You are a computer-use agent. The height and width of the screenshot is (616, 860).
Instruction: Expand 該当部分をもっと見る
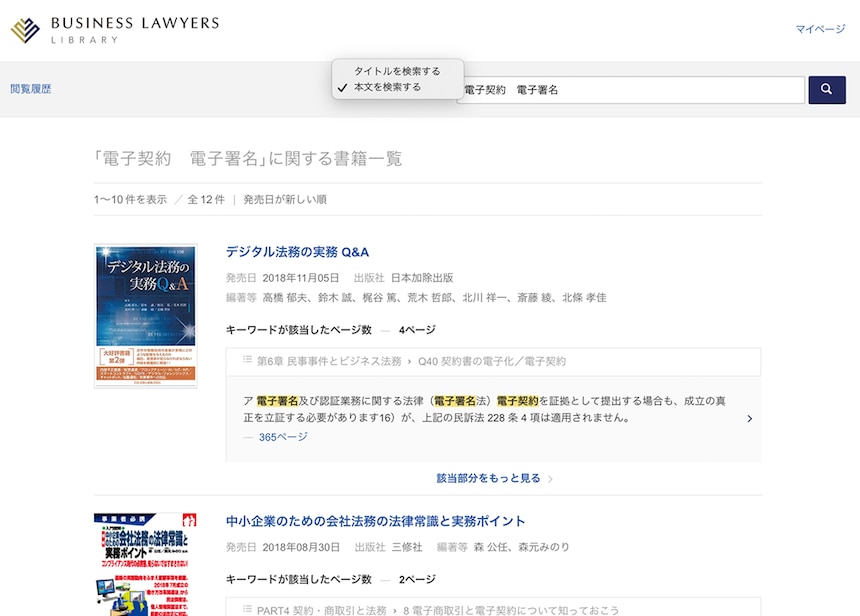488,479
